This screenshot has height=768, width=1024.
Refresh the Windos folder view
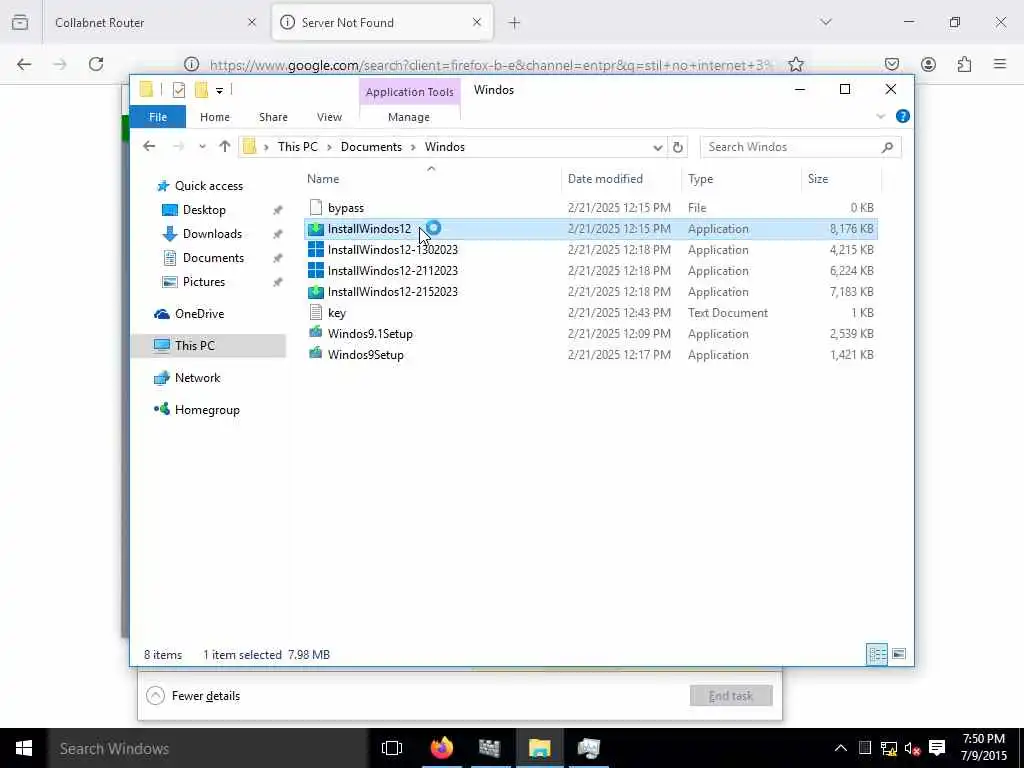(x=677, y=147)
